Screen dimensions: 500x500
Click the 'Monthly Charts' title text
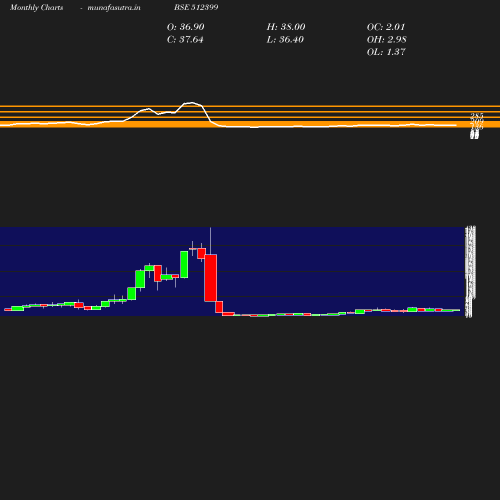point(36,7)
